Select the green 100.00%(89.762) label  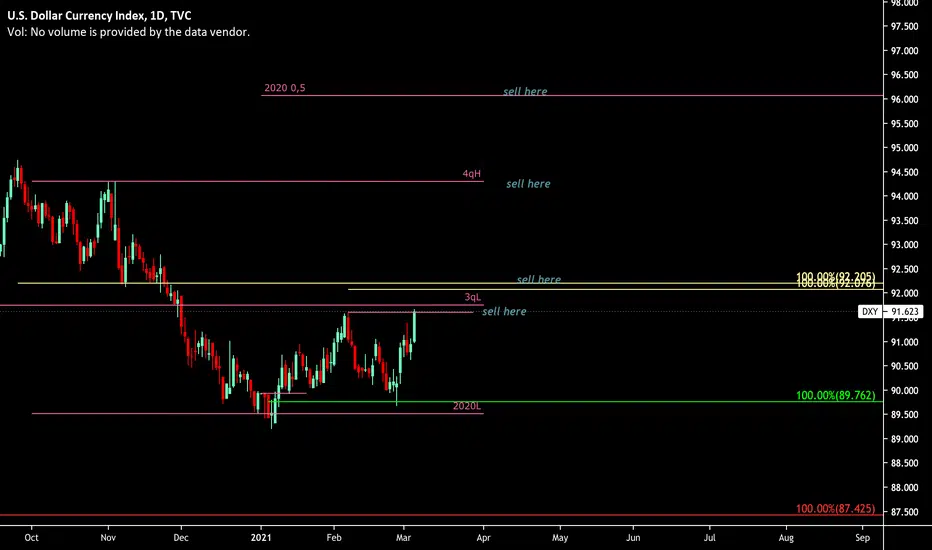click(x=835, y=395)
